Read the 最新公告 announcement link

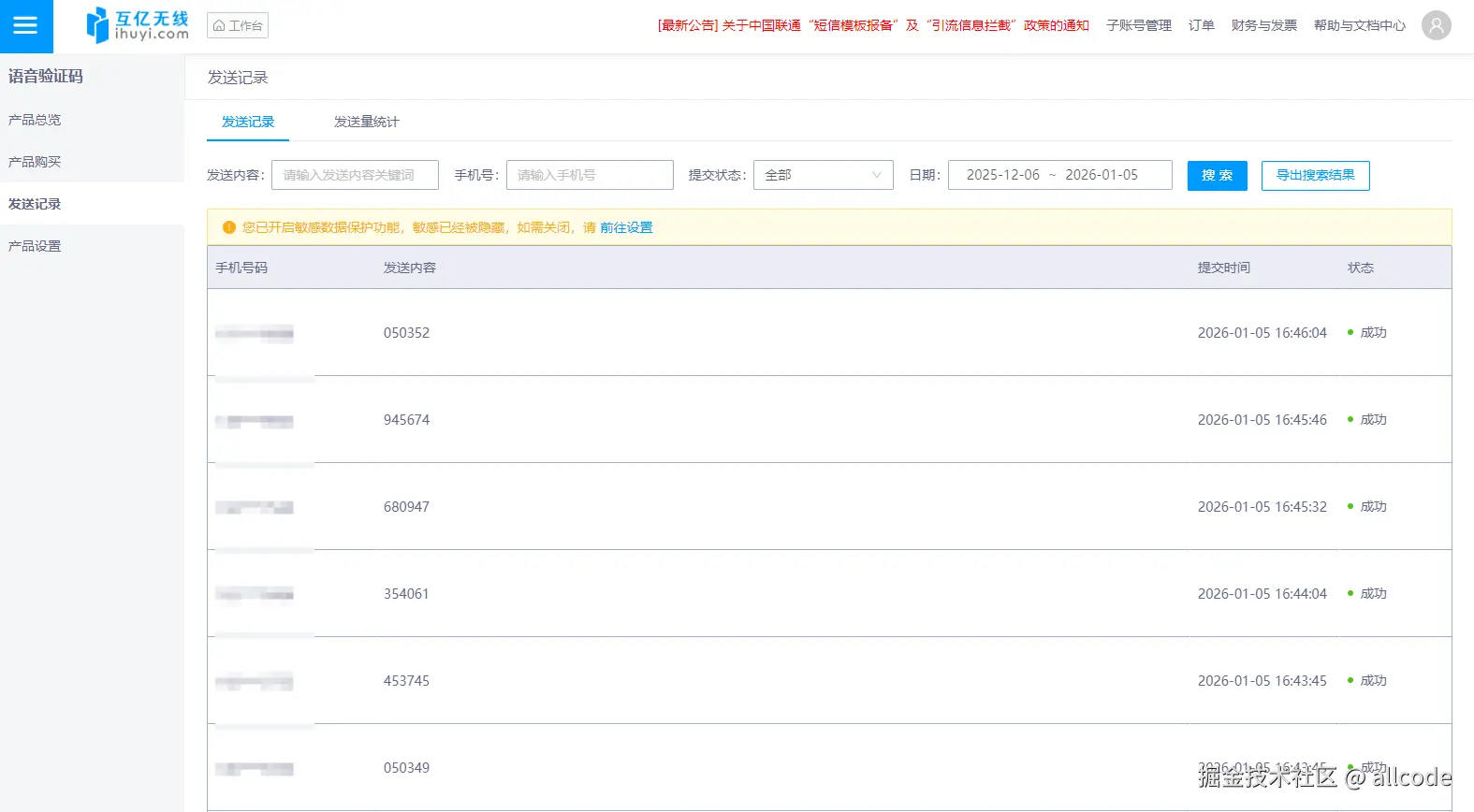pyautogui.click(x=873, y=25)
